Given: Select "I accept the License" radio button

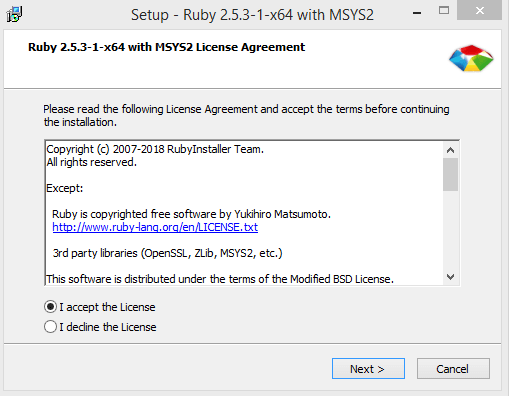Looking at the screenshot, I should [50, 307].
